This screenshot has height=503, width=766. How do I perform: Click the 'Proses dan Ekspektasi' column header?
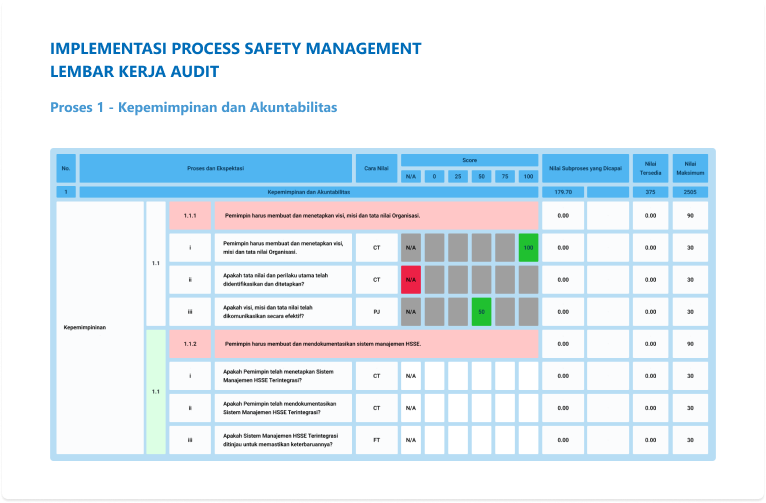click(x=215, y=168)
